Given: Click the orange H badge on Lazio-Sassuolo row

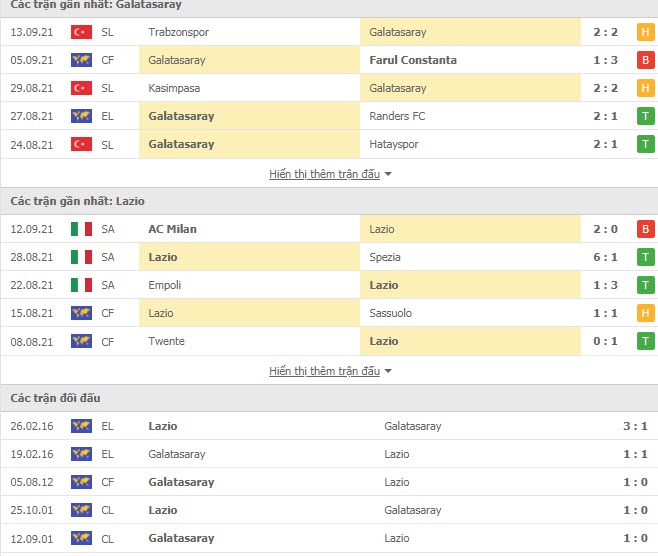Looking at the screenshot, I should click(x=645, y=313).
